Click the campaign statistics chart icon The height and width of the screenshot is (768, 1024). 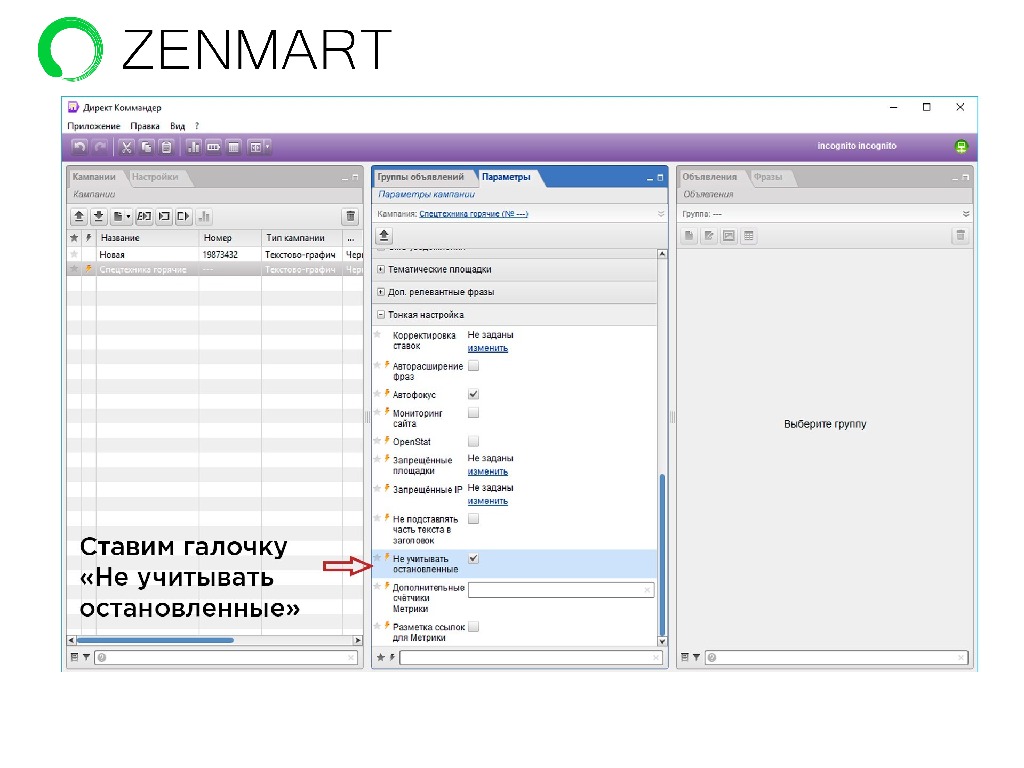point(204,216)
